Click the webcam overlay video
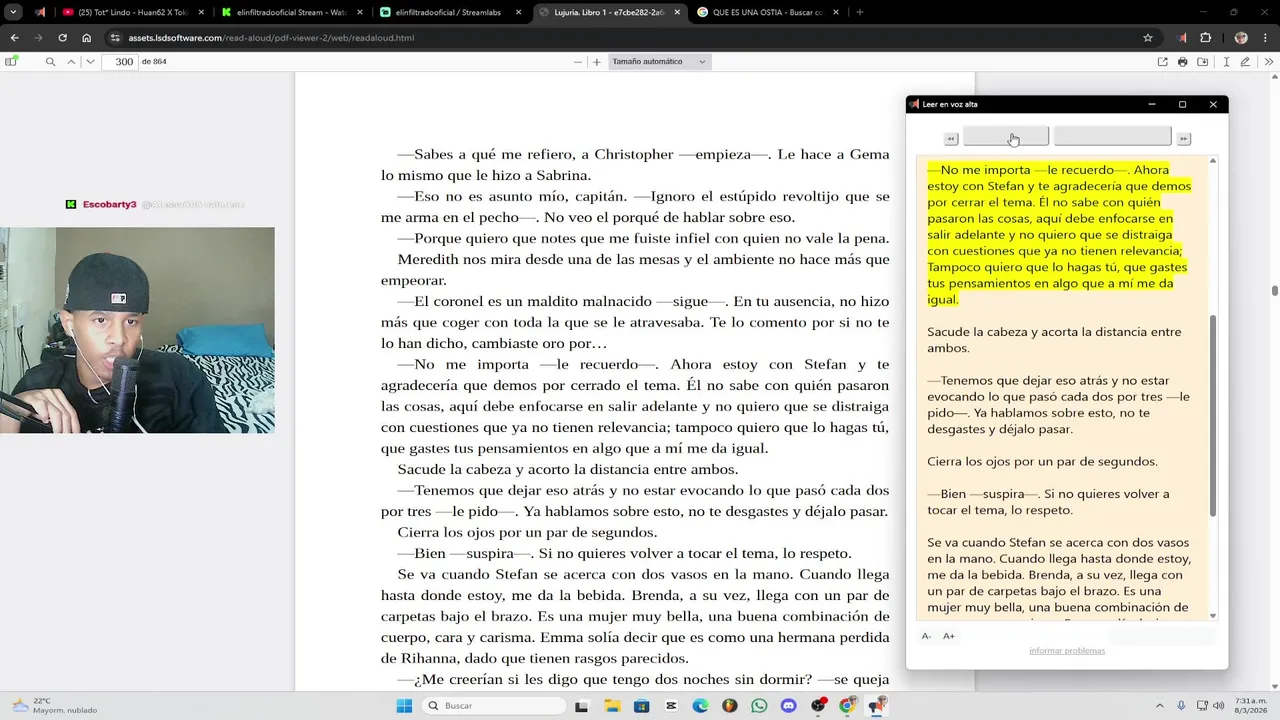This screenshot has width=1280, height=720. pyautogui.click(x=137, y=330)
